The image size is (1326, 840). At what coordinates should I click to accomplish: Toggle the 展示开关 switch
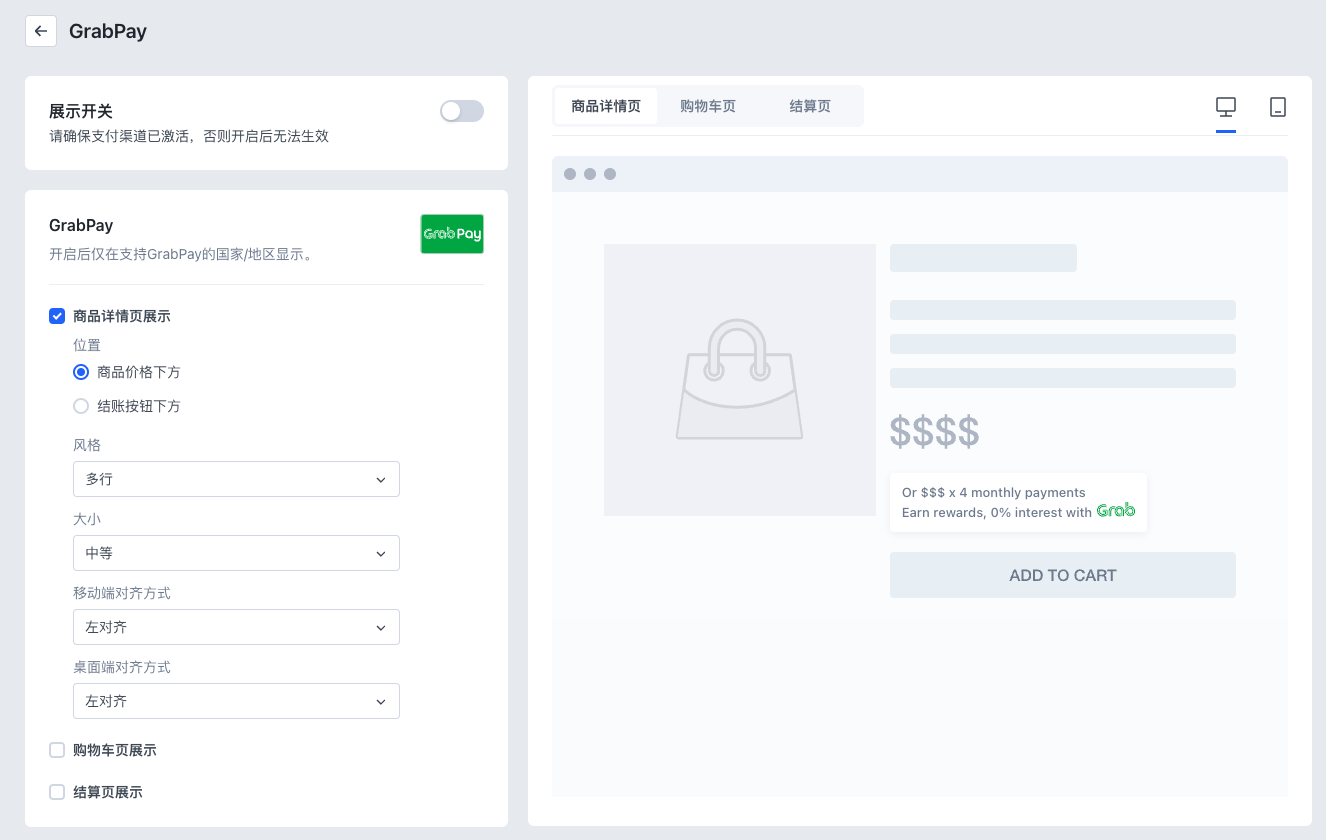(462, 111)
